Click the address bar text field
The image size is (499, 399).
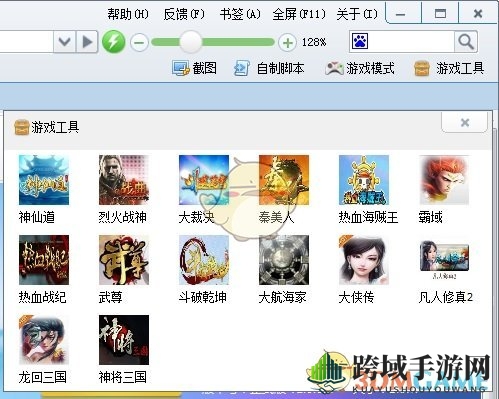coord(27,42)
